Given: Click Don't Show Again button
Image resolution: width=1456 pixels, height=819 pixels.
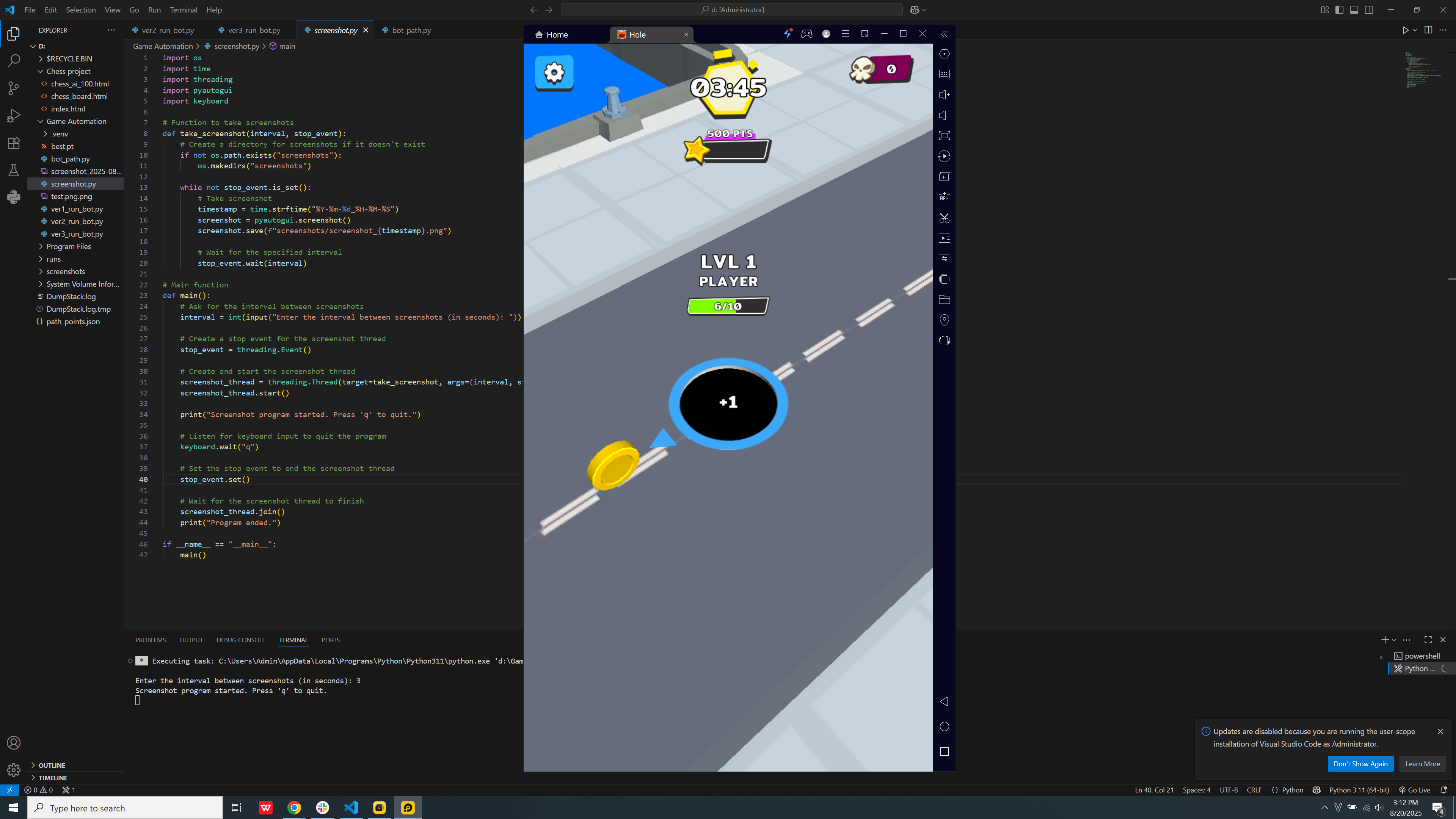Looking at the screenshot, I should pos(1360,764).
